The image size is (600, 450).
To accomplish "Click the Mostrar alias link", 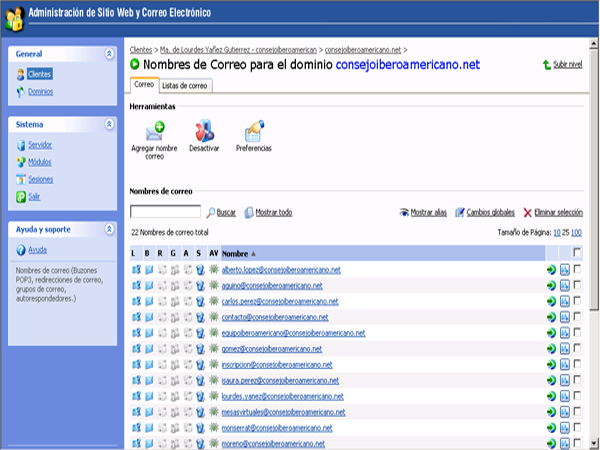I will pyautogui.click(x=429, y=212).
